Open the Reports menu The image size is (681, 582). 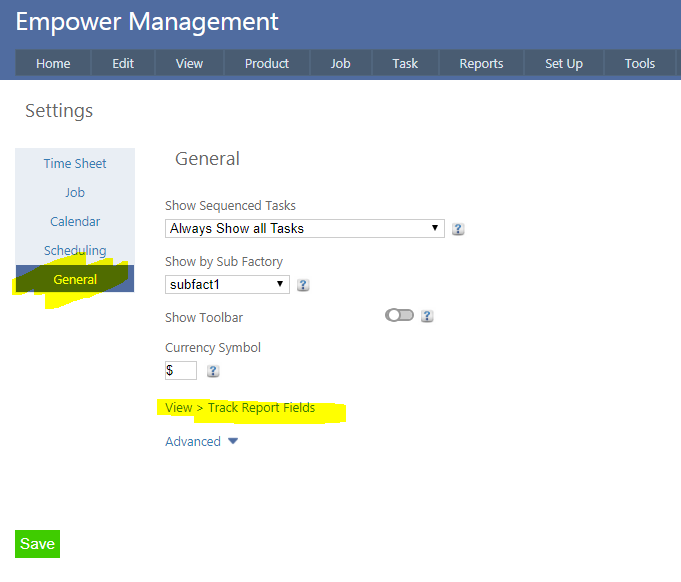(x=481, y=63)
